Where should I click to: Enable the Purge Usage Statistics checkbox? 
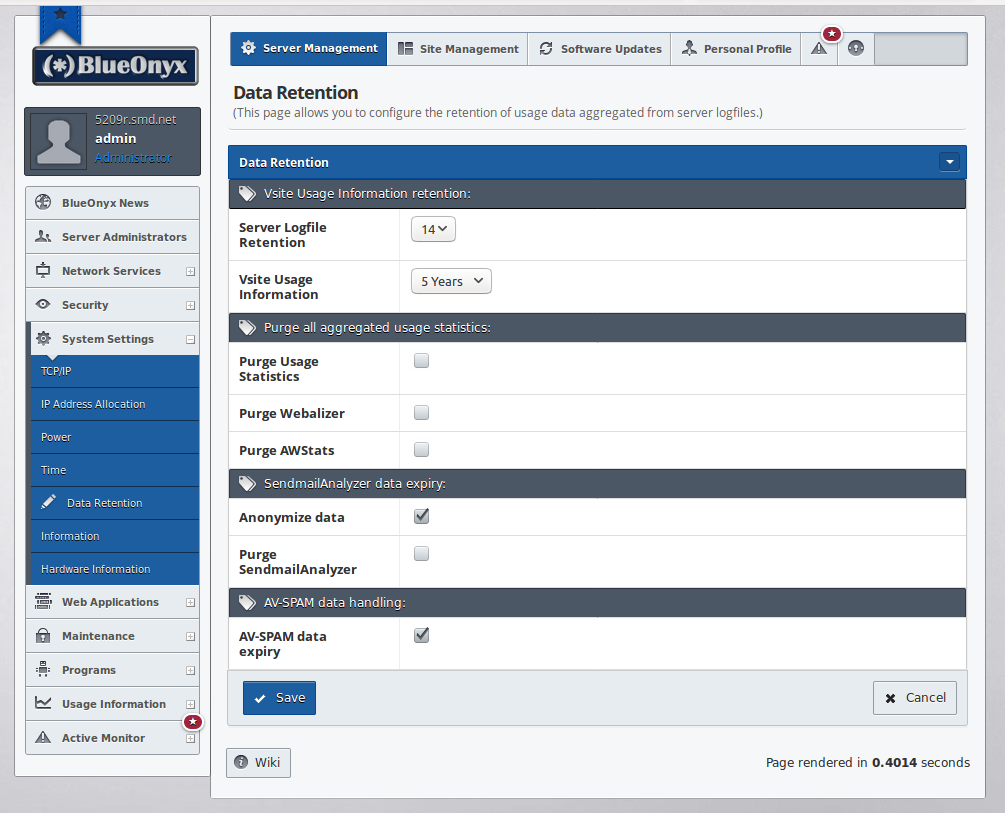421,360
